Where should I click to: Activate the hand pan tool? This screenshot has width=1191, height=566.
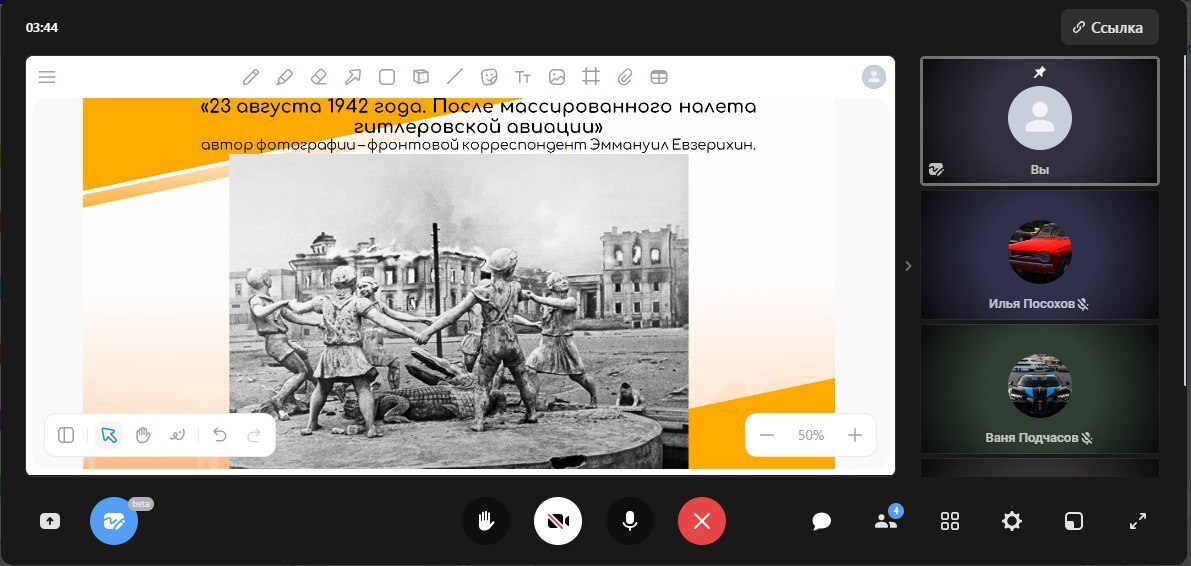pos(143,435)
